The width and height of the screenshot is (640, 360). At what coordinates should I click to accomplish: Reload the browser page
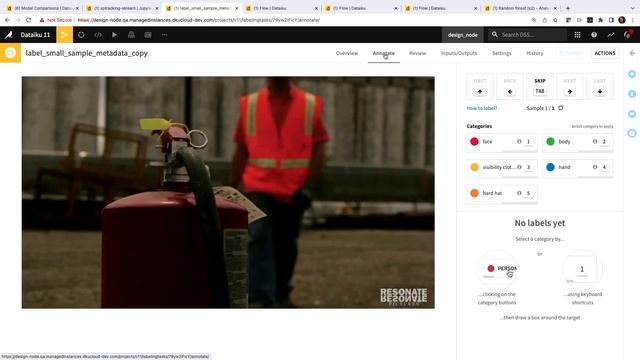(x=29, y=20)
